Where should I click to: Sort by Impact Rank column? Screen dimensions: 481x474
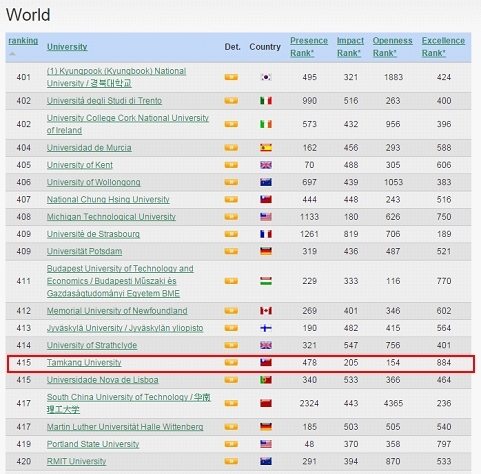(350, 47)
